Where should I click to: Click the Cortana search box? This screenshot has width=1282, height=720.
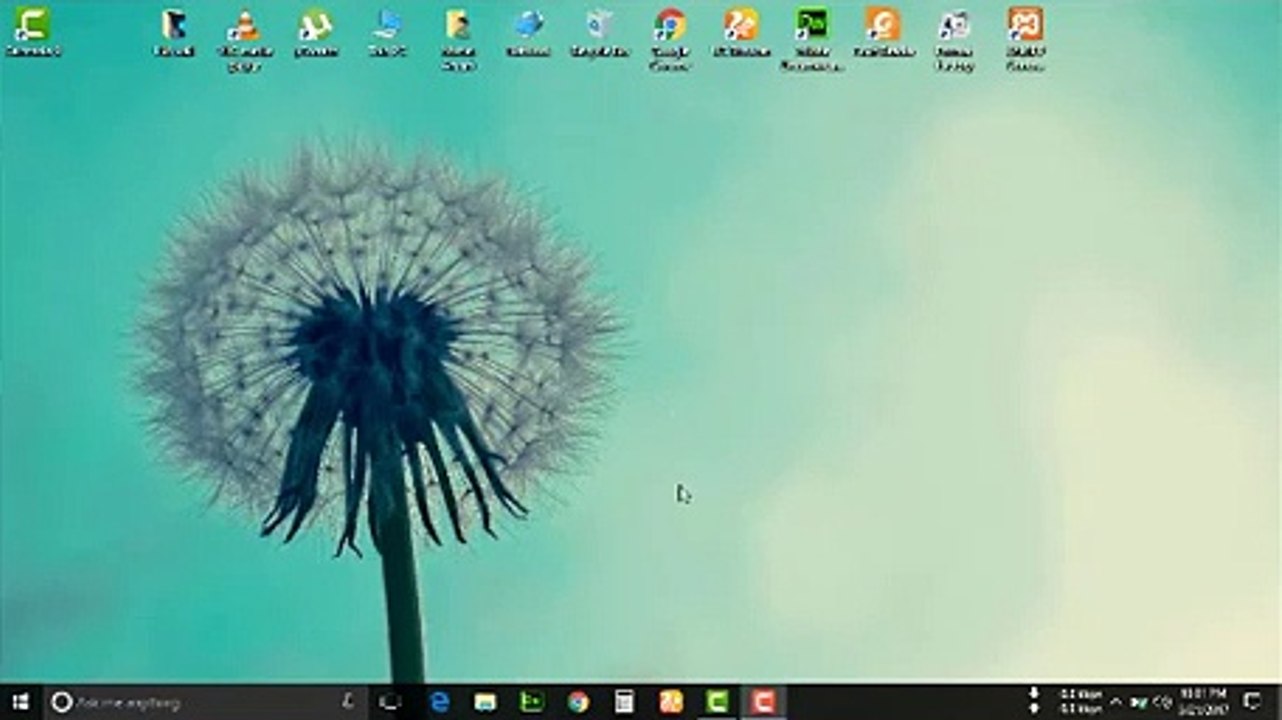pos(205,702)
